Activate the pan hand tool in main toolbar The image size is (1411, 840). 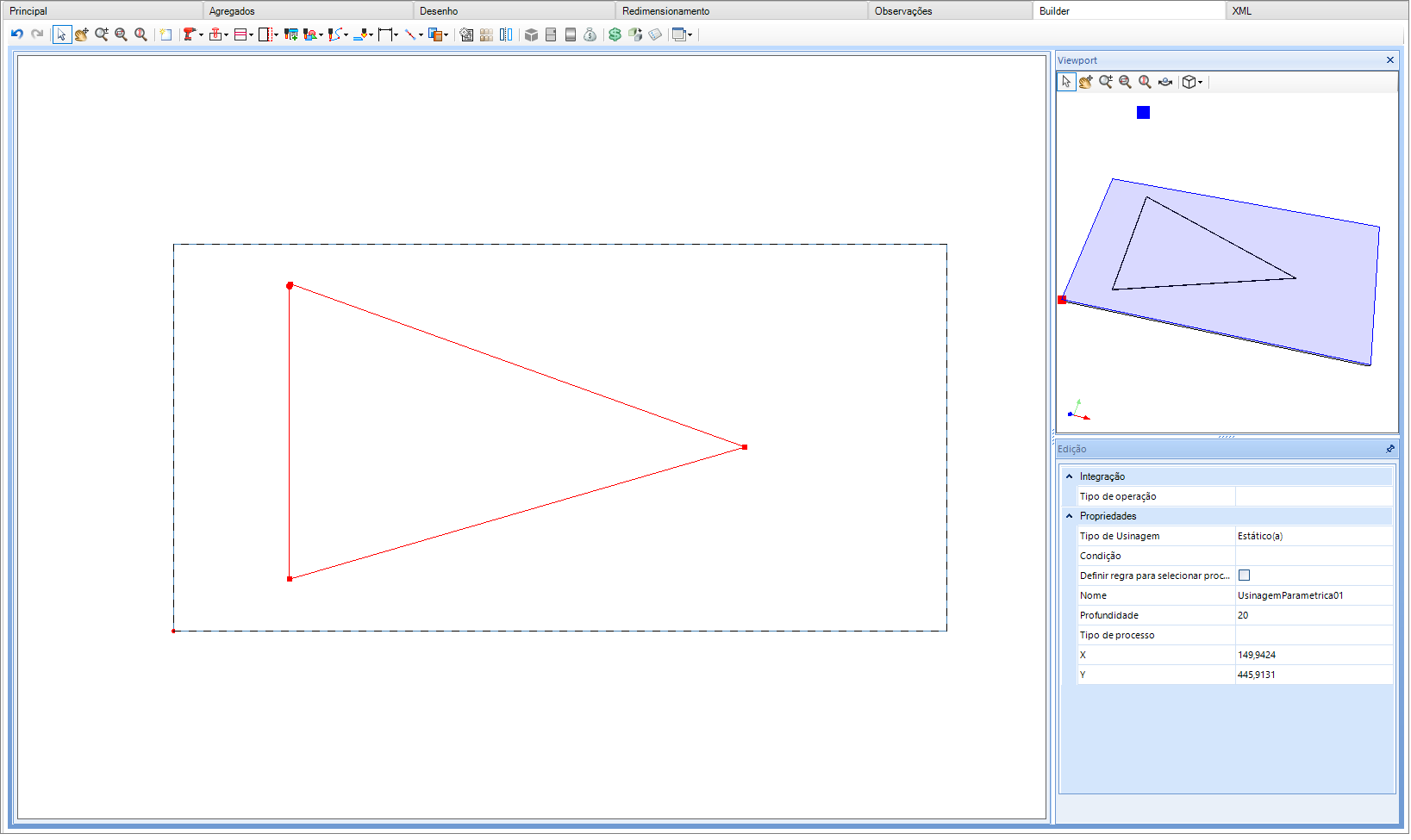(81, 34)
